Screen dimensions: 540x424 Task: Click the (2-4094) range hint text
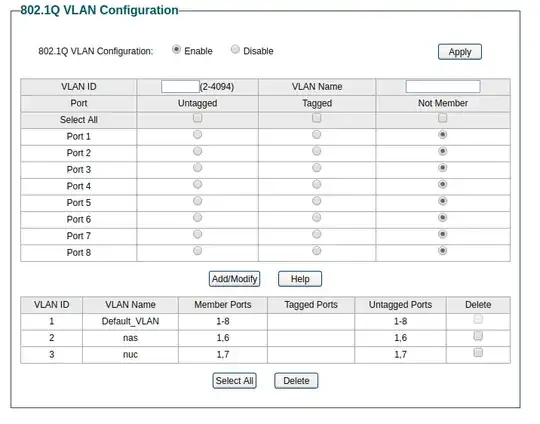click(217, 86)
